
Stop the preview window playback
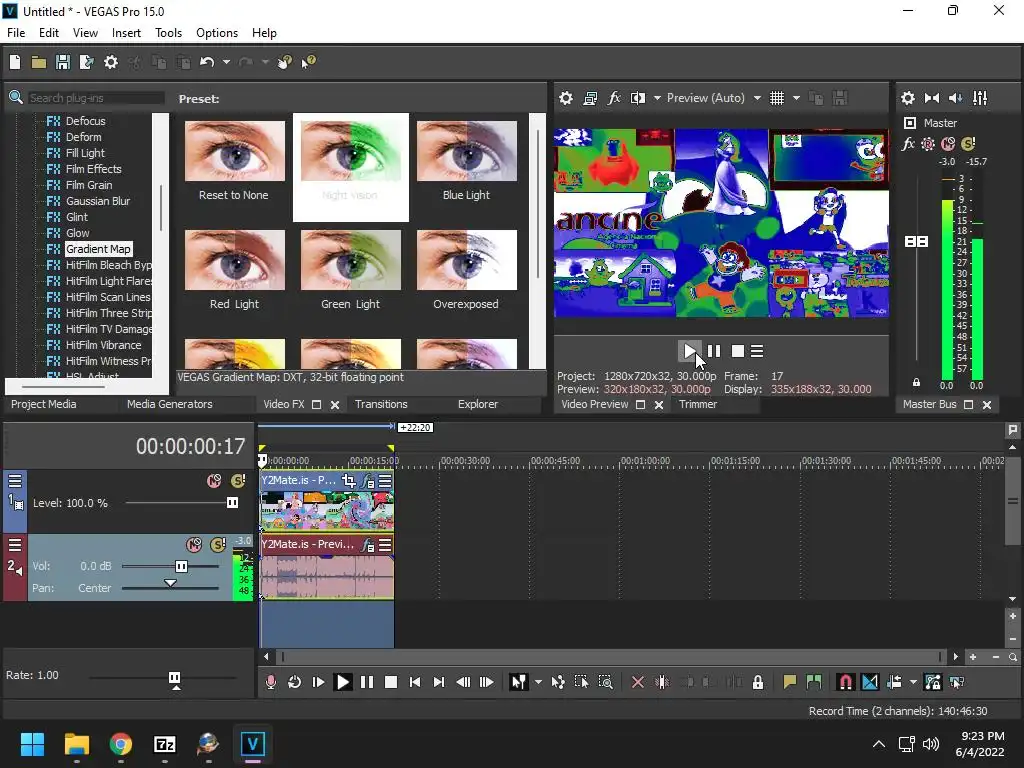tap(737, 351)
